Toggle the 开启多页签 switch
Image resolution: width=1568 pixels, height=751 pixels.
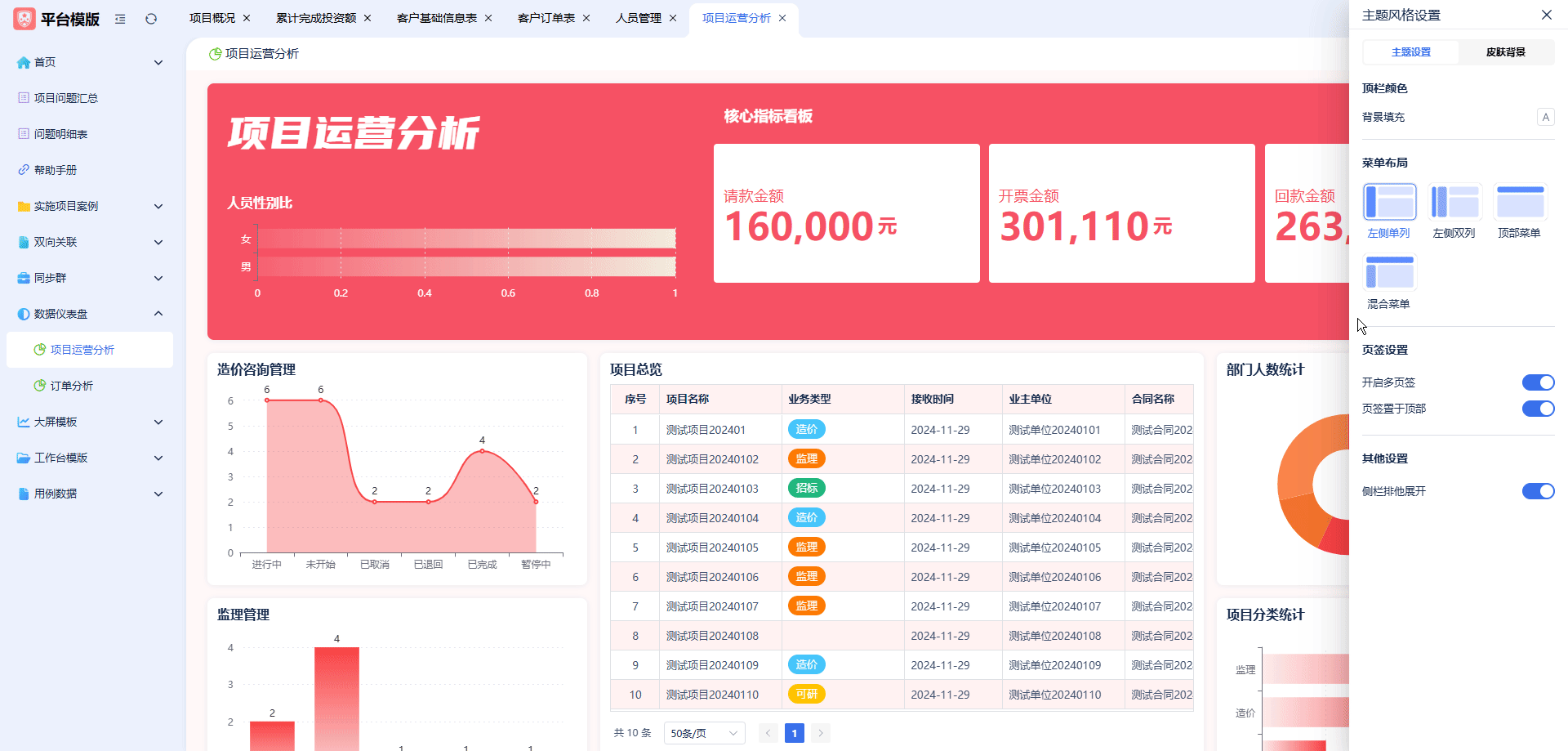(x=1538, y=382)
